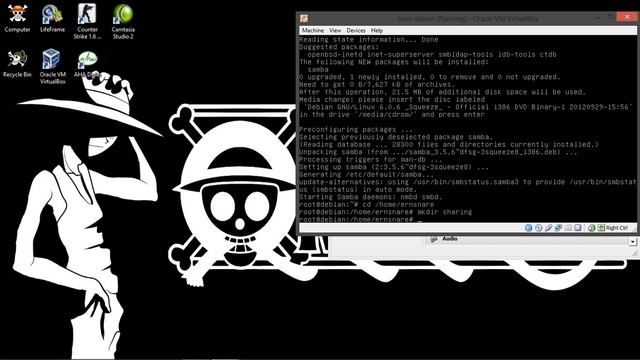The width and height of the screenshot is (640, 360).
Task: Click the speaker icon beside Audio
Action: click(434, 239)
